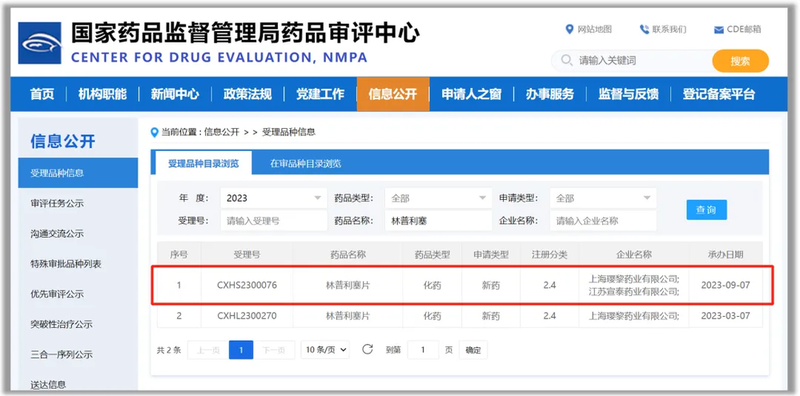Click 江苏宣泰药业有限公司 company name
This screenshot has width=800, height=396.
(634, 292)
